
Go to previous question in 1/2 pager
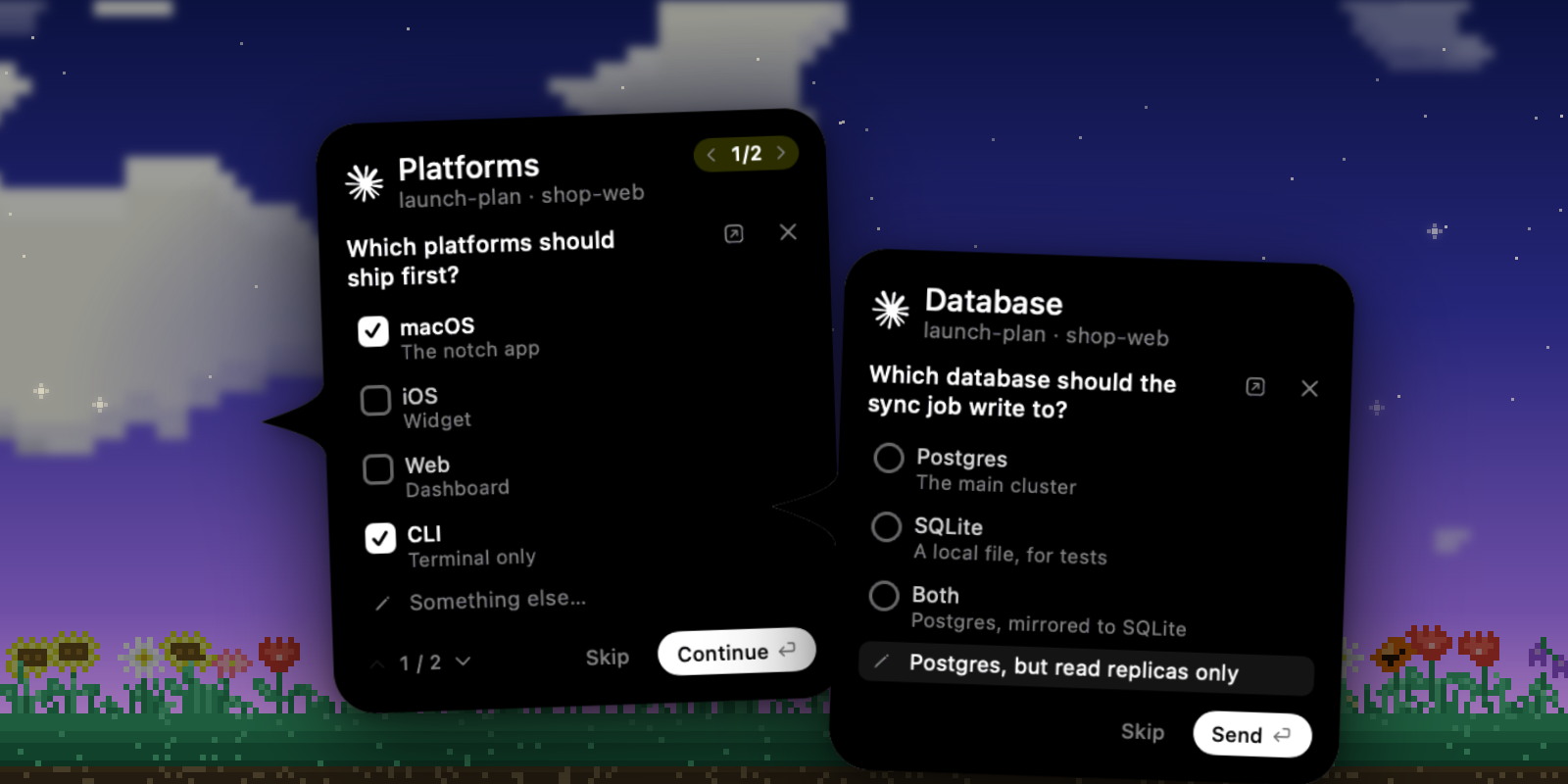711,155
